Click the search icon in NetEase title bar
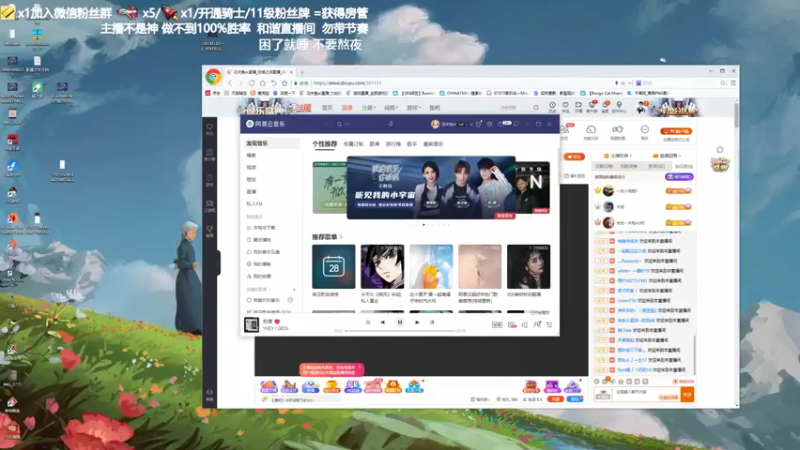The image size is (800, 450). click(339, 124)
